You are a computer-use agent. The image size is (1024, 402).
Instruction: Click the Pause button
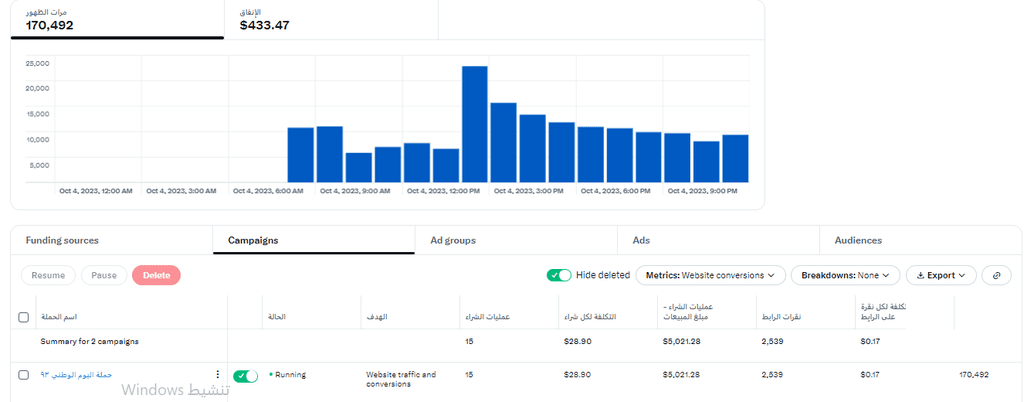pyautogui.click(x=104, y=275)
